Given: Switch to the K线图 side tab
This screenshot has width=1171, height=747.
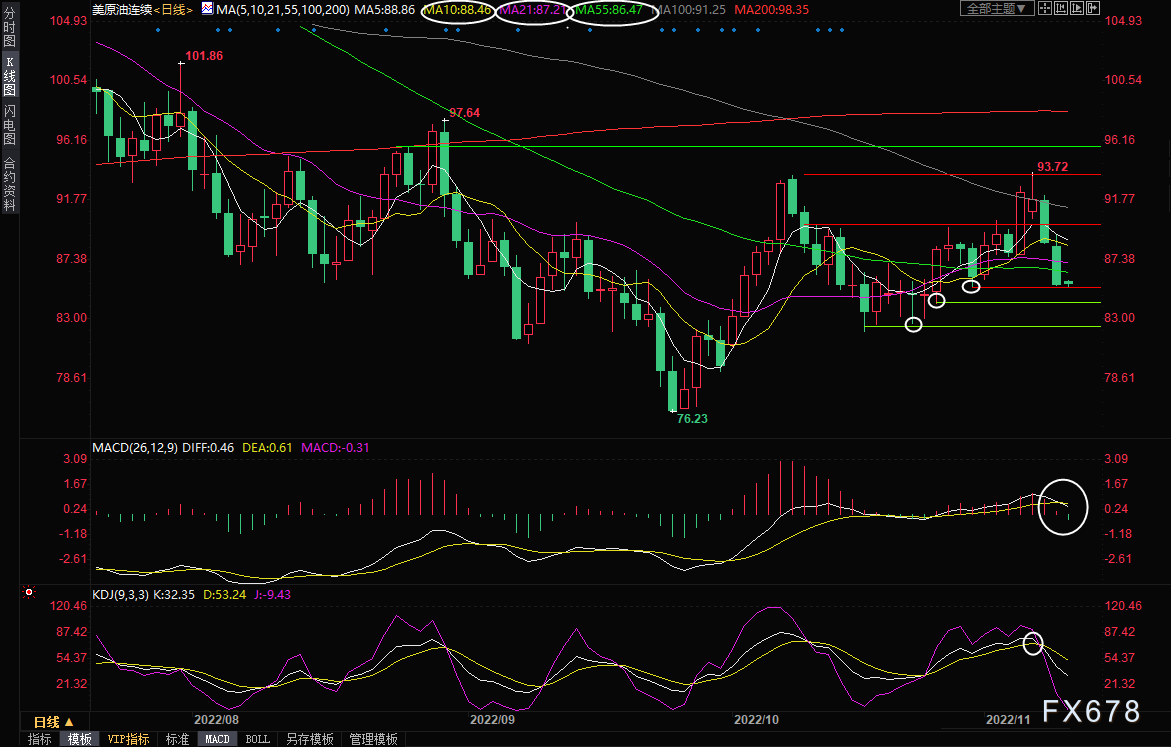Looking at the screenshot, I should (10, 76).
